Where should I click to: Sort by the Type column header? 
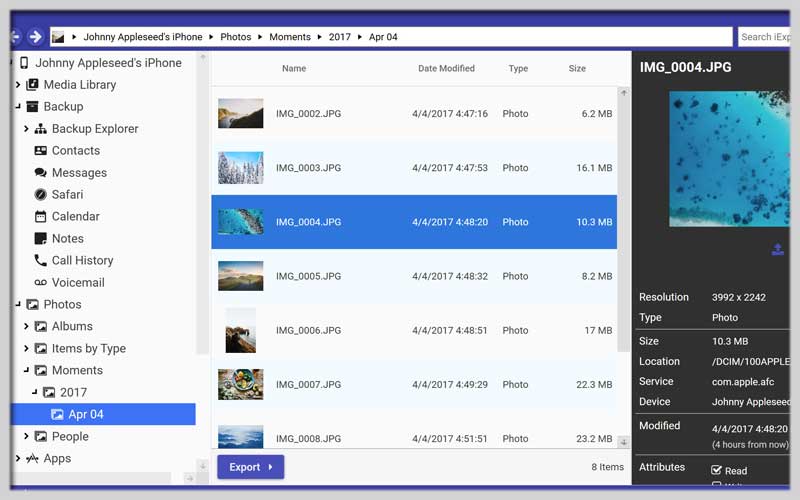518,68
